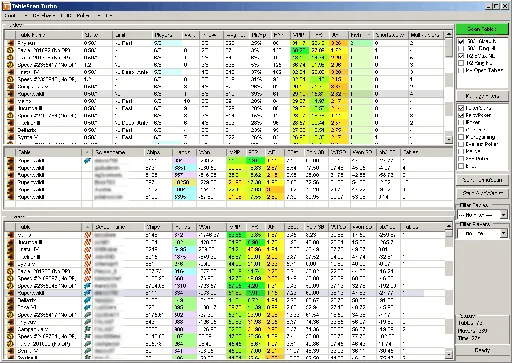Select the highlighted row in bottom player list

[x=213, y=293]
